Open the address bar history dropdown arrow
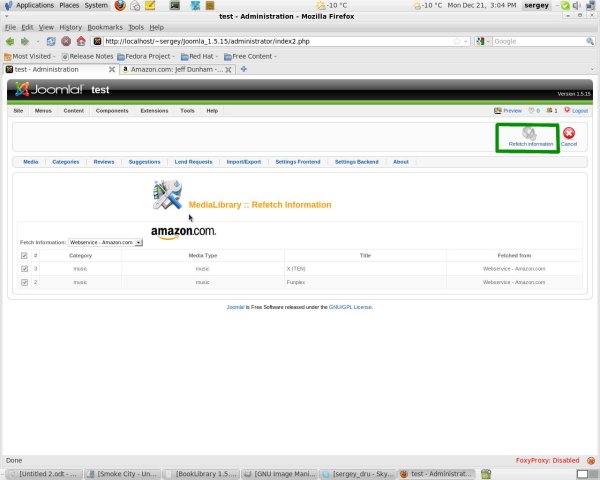Image resolution: width=600 pixels, height=480 pixels. (466, 41)
